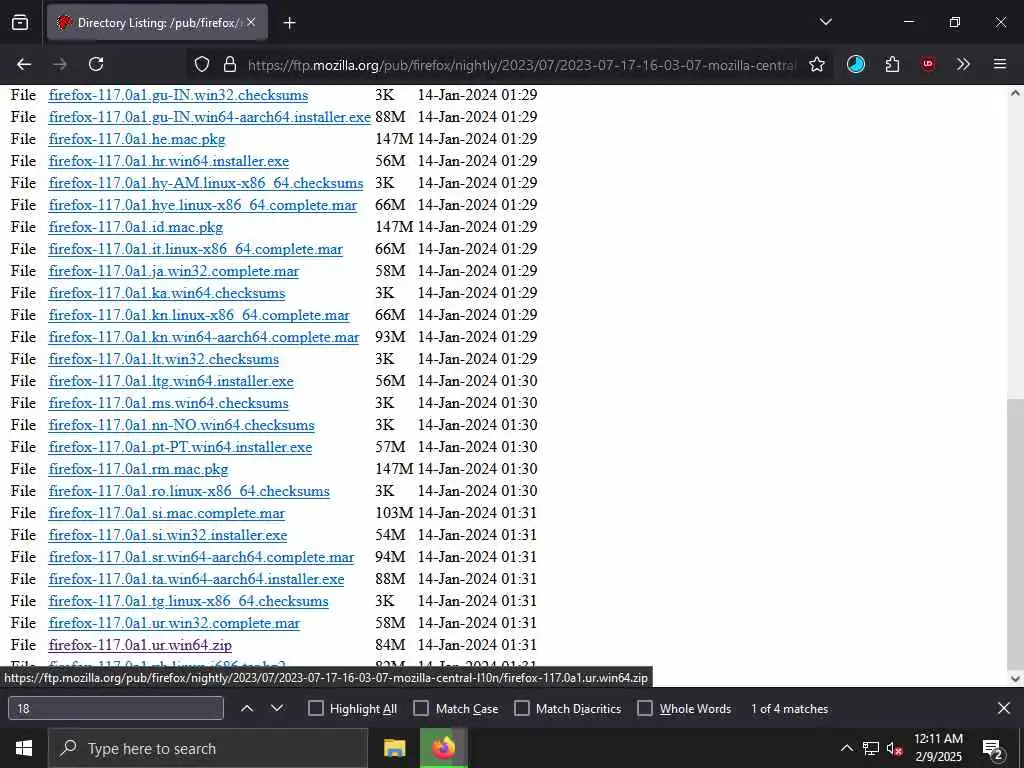Focus the address bar URL
The width and height of the screenshot is (1024, 768).
click(x=520, y=65)
